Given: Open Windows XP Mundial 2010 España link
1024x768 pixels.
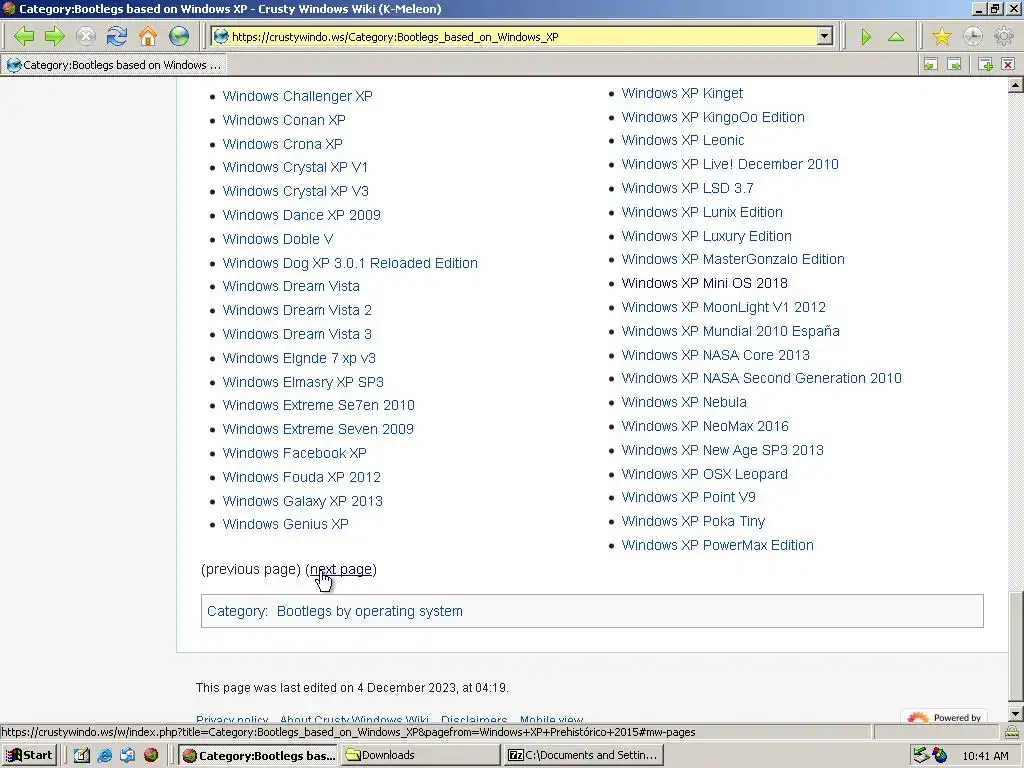Looking at the screenshot, I should click(x=731, y=331).
